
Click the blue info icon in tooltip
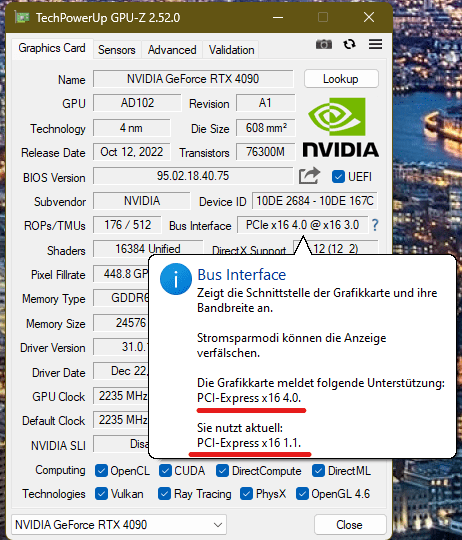coord(176,279)
